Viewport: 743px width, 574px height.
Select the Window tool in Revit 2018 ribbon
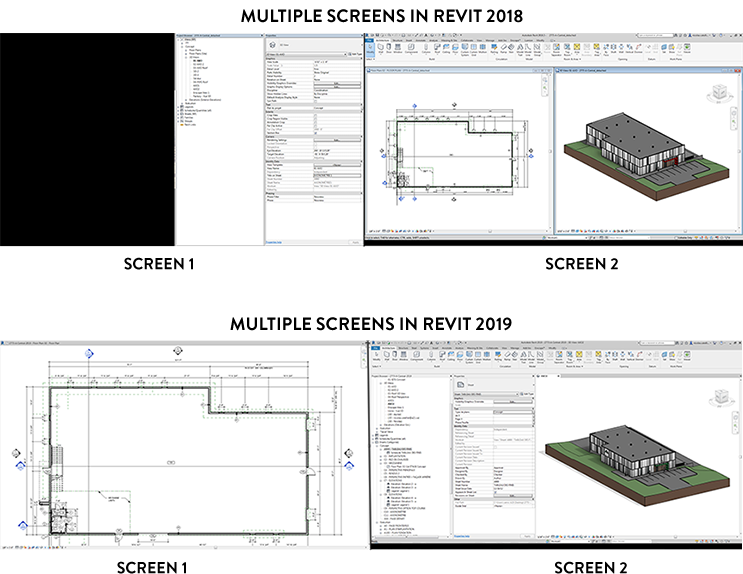pyautogui.click(x=398, y=49)
